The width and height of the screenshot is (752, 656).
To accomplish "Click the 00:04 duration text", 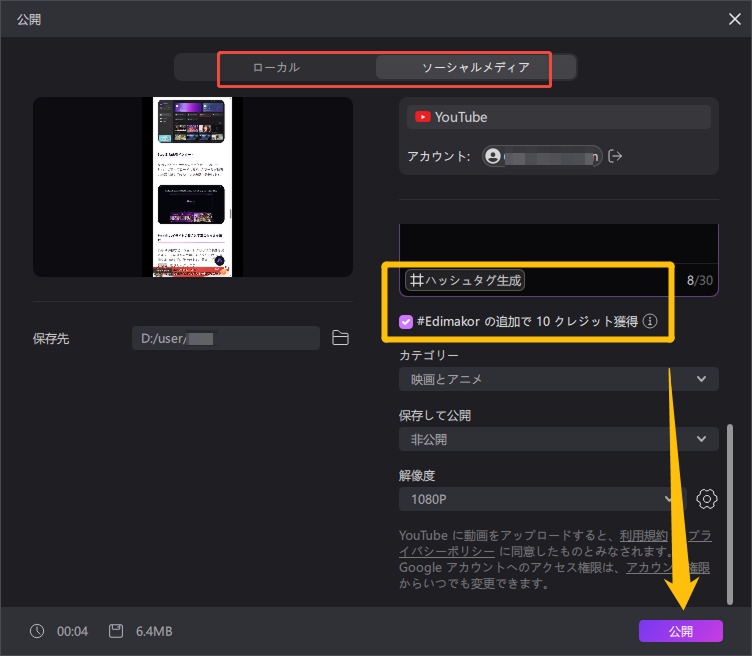I will (x=72, y=631).
